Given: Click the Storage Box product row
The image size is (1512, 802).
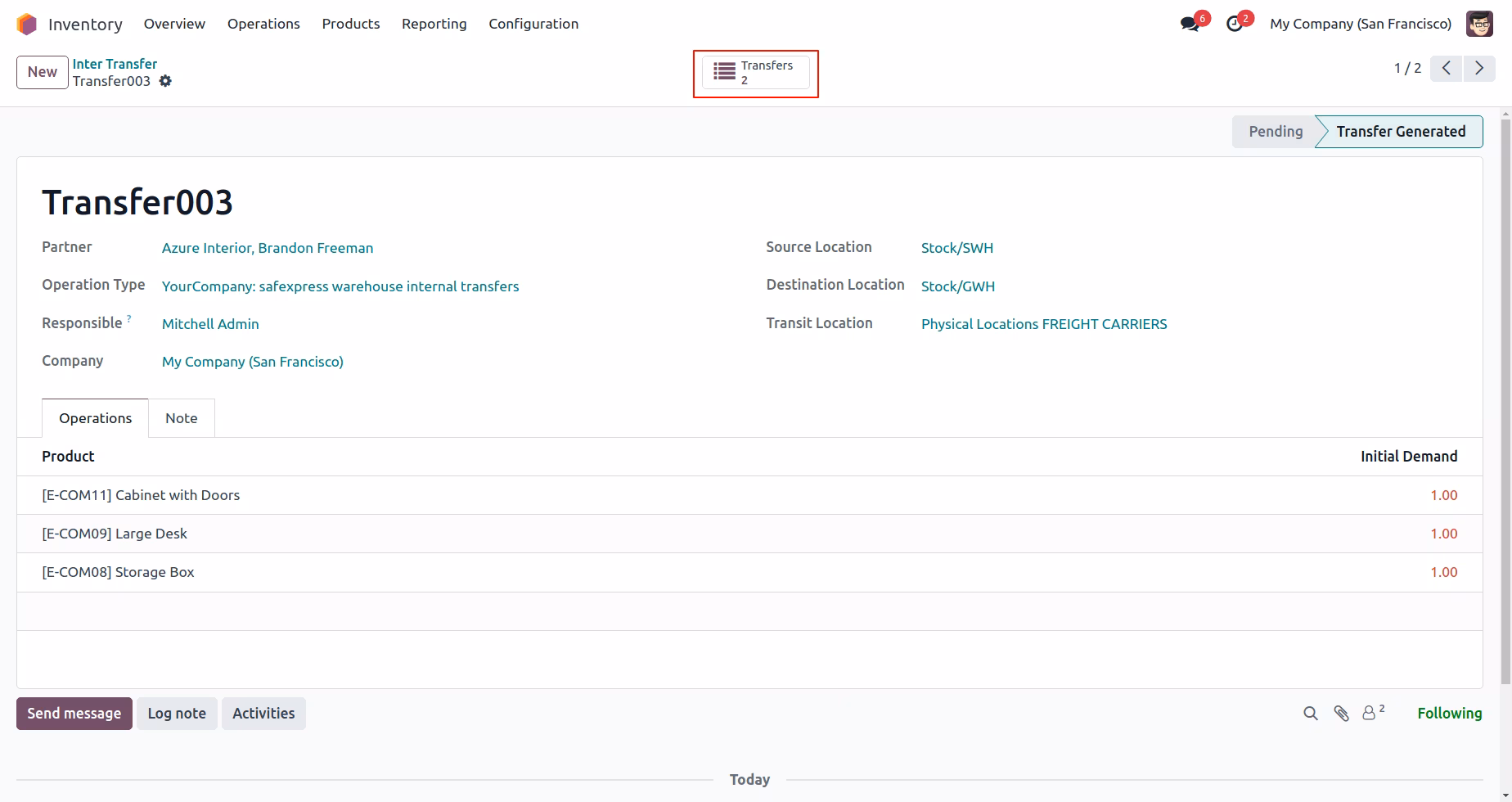Looking at the screenshot, I should pos(749,572).
